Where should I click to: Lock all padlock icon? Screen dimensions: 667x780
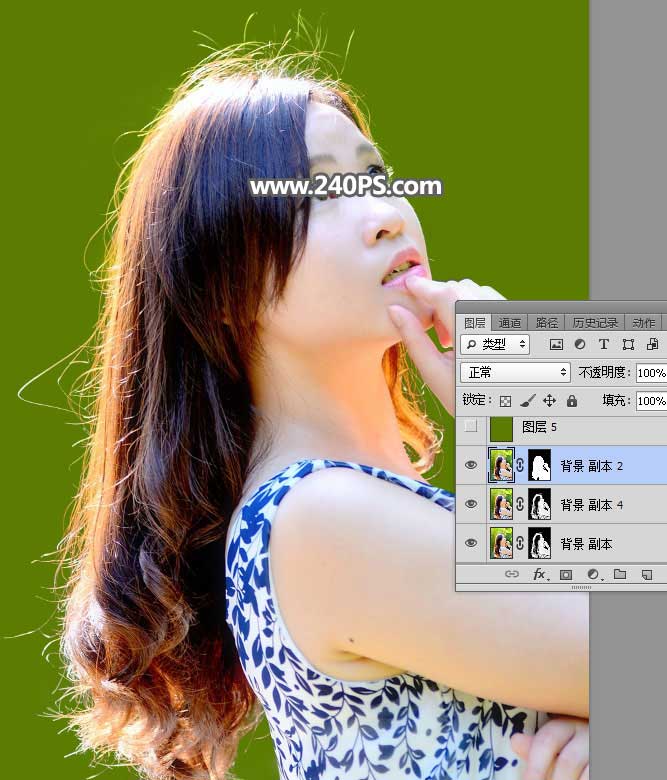(x=572, y=400)
